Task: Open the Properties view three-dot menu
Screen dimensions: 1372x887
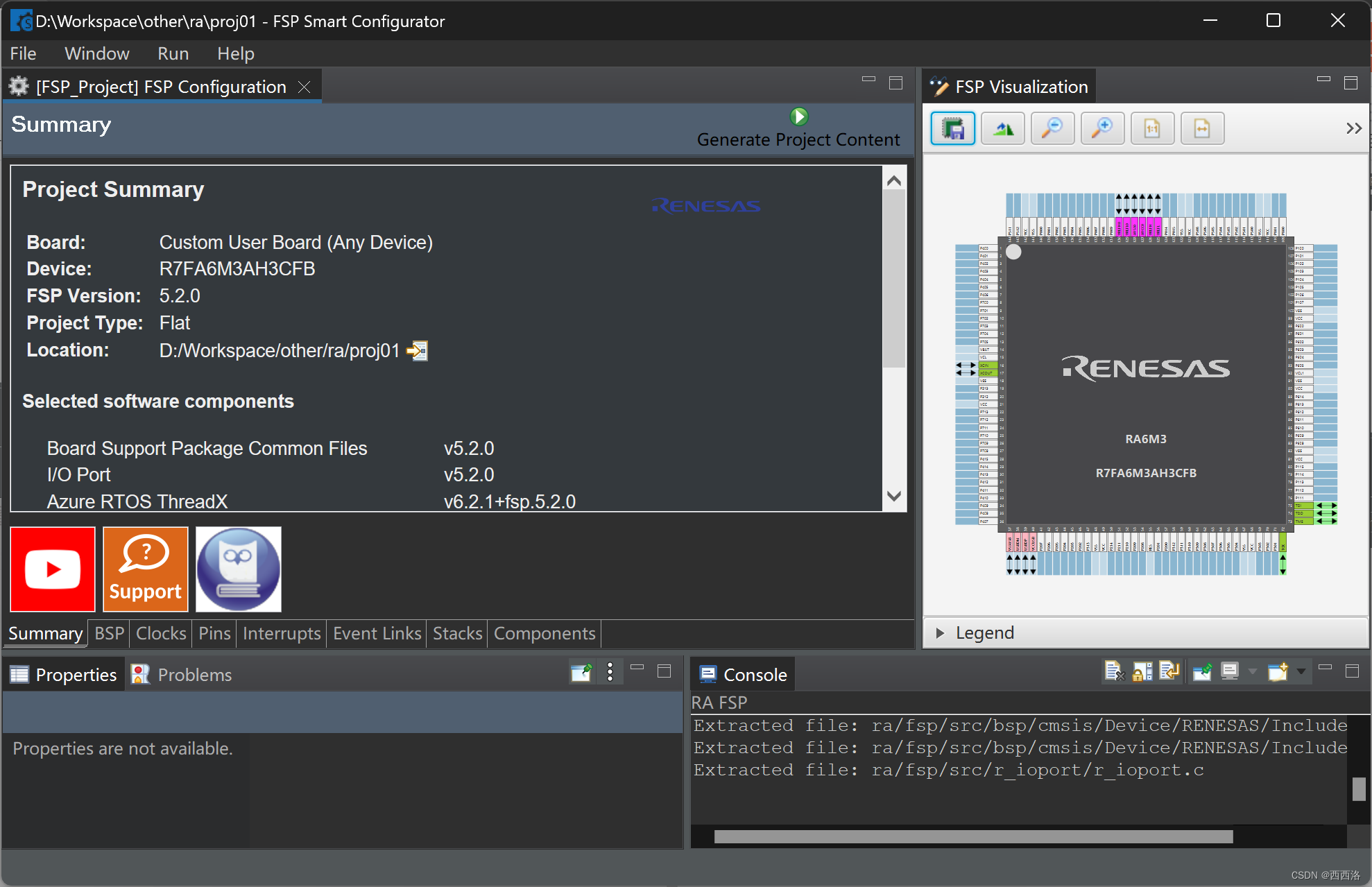Action: tap(610, 672)
